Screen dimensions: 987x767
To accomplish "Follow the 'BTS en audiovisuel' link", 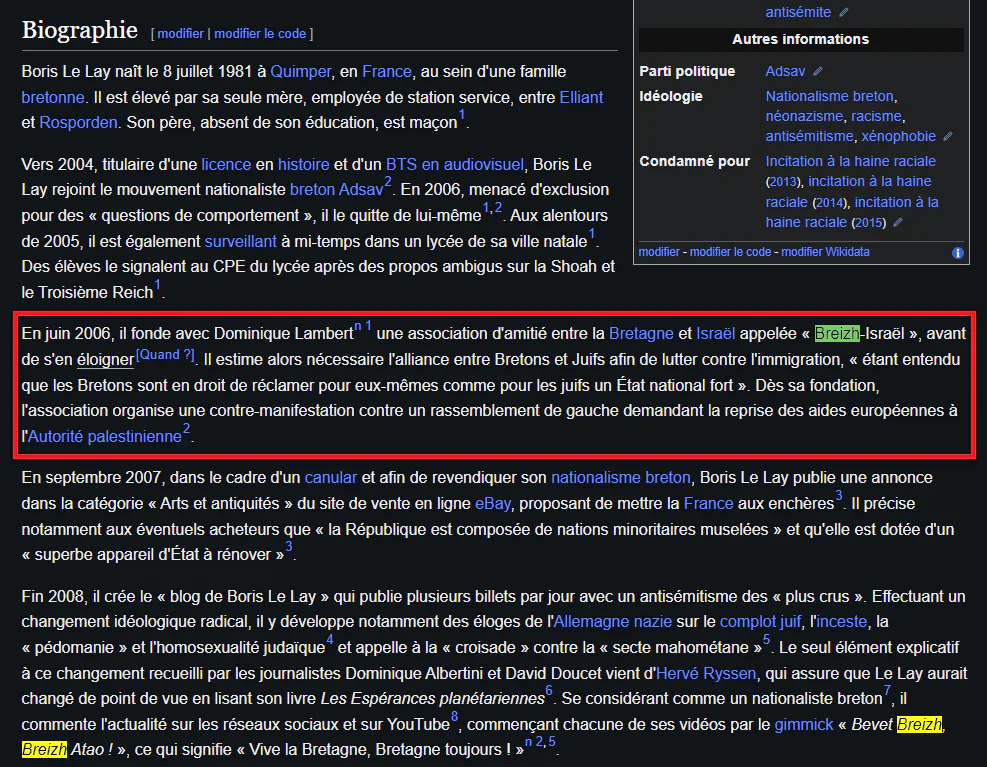I will pyautogui.click(x=454, y=164).
